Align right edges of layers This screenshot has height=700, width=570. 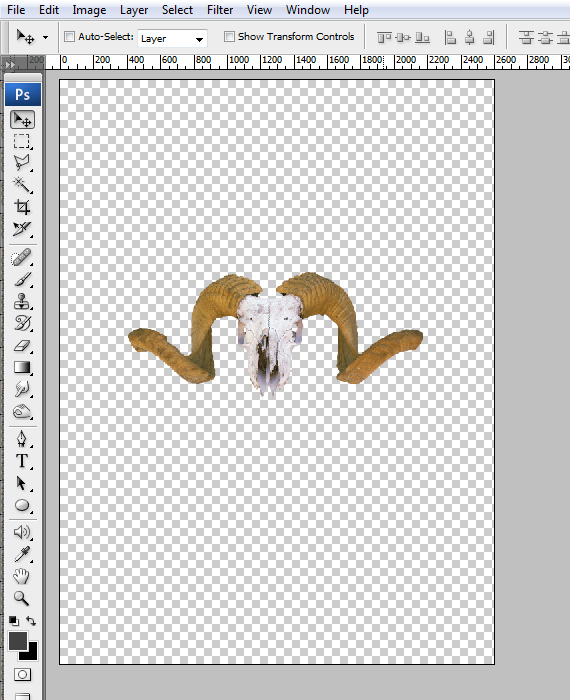click(x=489, y=38)
